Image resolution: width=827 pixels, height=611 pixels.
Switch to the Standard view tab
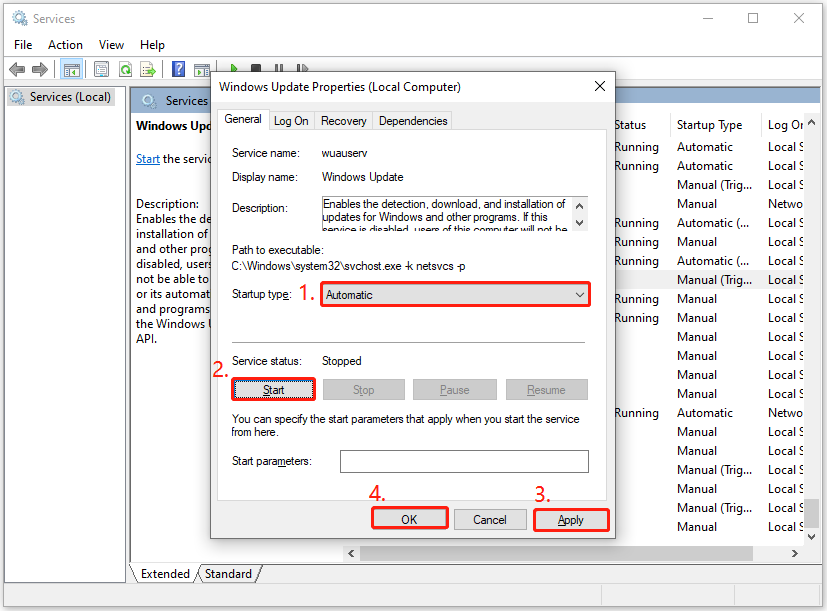click(228, 573)
